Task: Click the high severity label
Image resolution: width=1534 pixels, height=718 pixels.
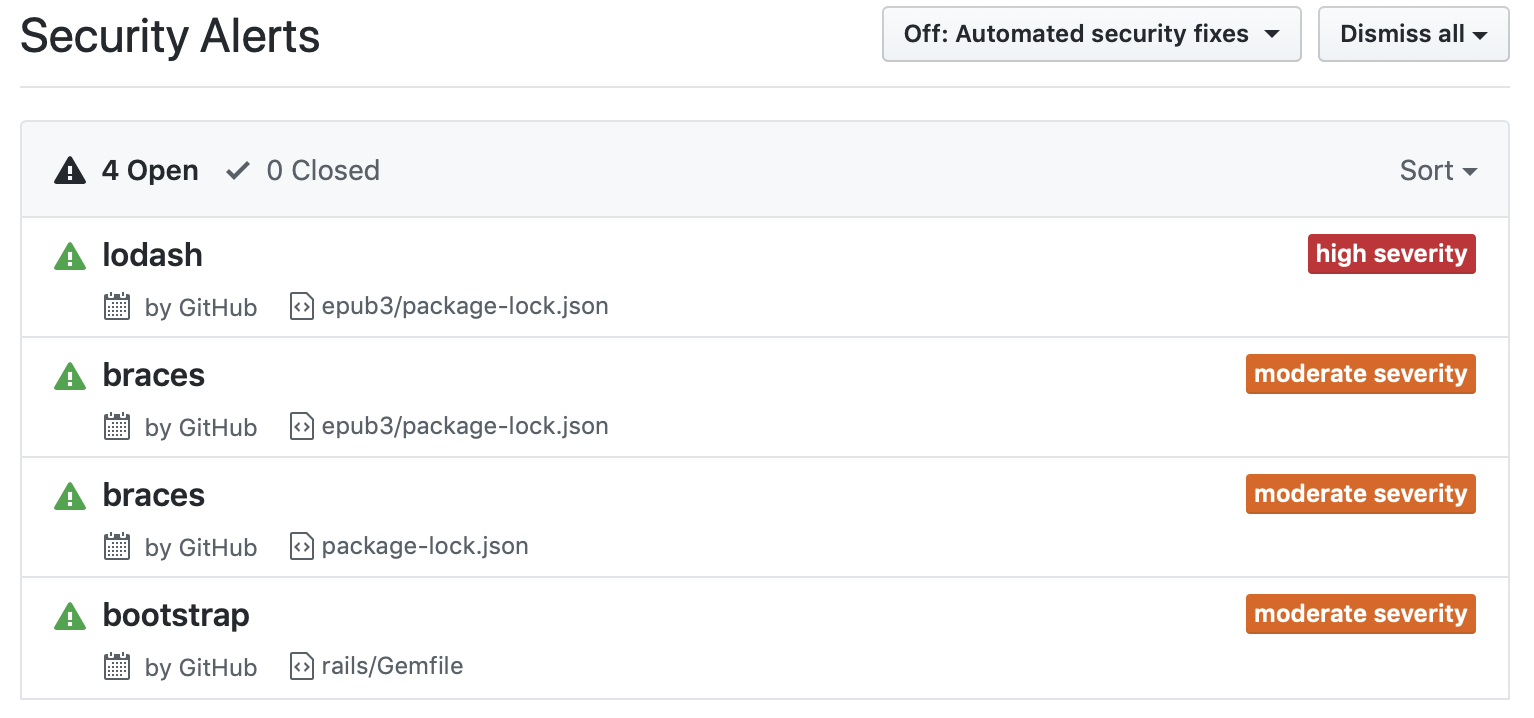Action: [1391, 254]
